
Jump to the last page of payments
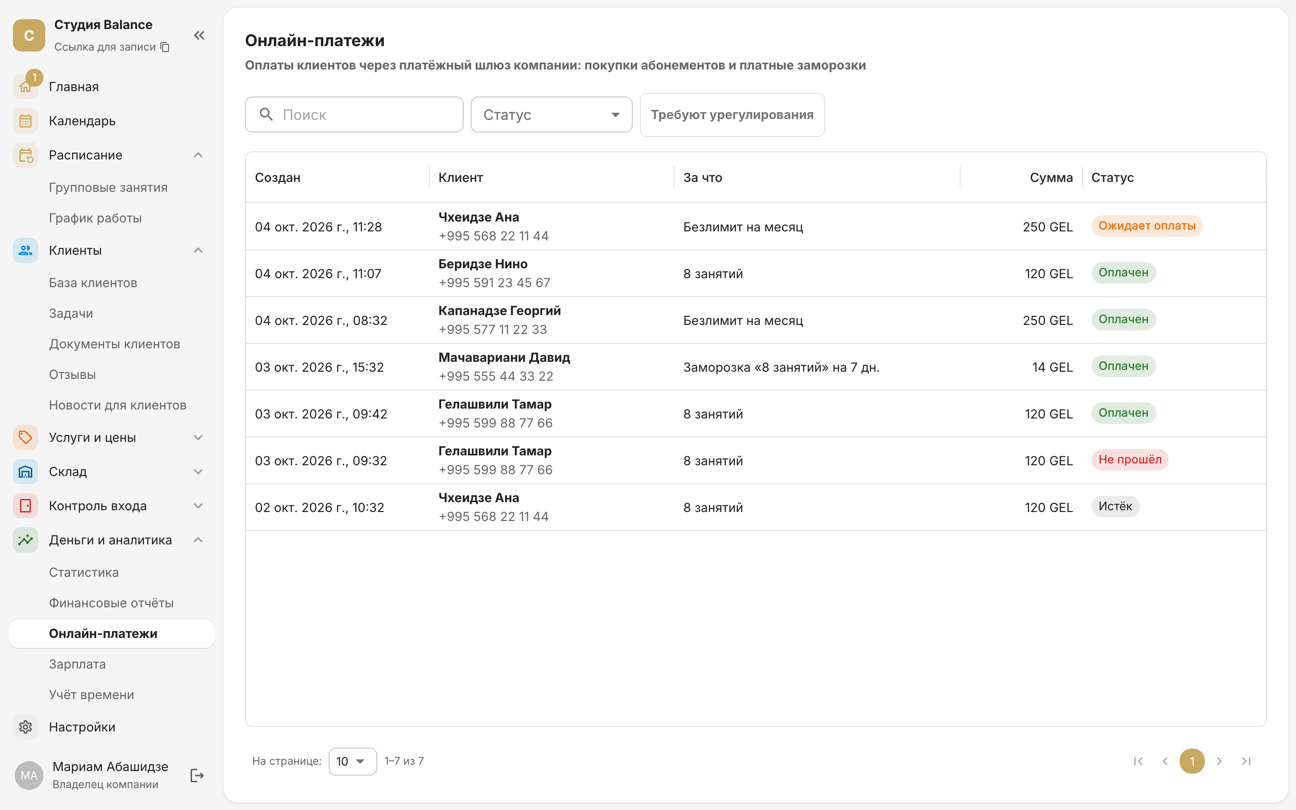1246,761
